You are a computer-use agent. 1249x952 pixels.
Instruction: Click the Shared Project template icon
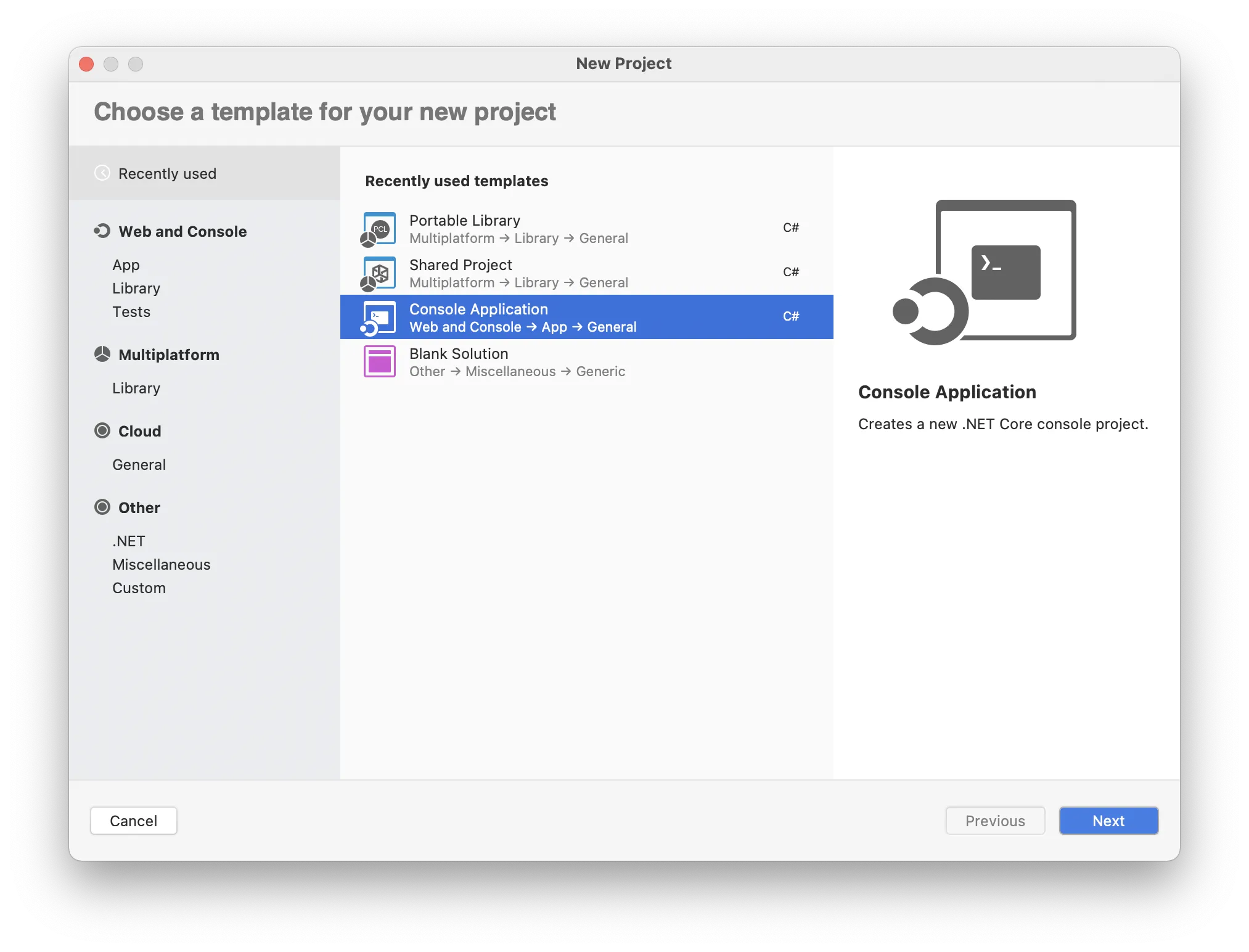click(379, 274)
